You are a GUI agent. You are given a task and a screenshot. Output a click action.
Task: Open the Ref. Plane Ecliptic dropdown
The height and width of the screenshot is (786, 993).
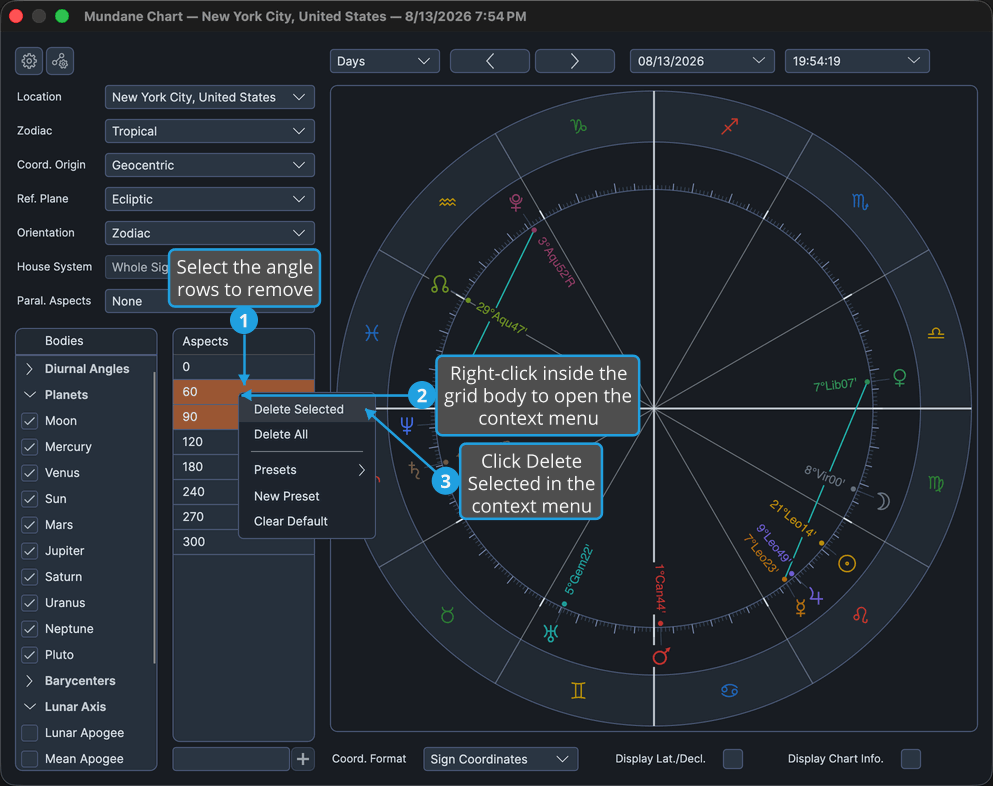[x=210, y=199]
